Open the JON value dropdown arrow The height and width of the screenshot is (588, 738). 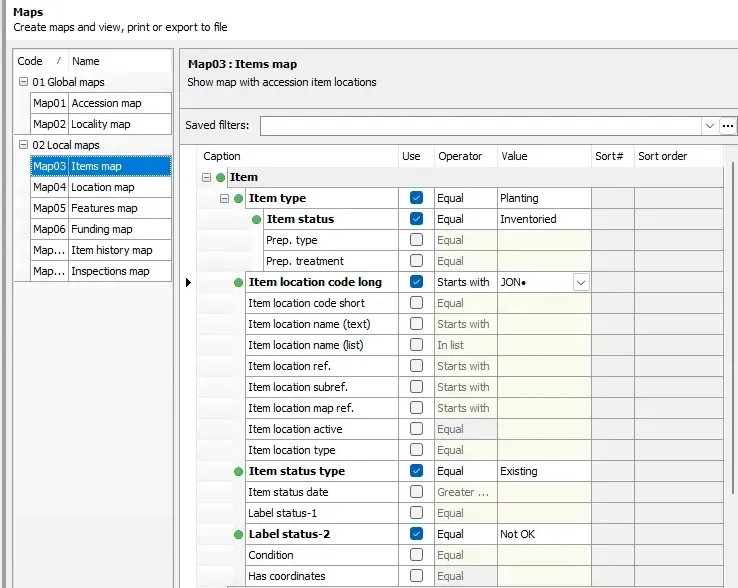[581, 282]
